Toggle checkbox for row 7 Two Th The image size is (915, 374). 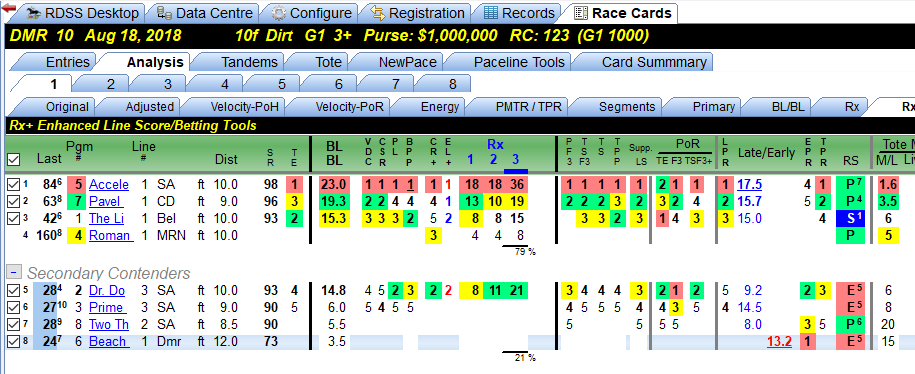pos(12,324)
